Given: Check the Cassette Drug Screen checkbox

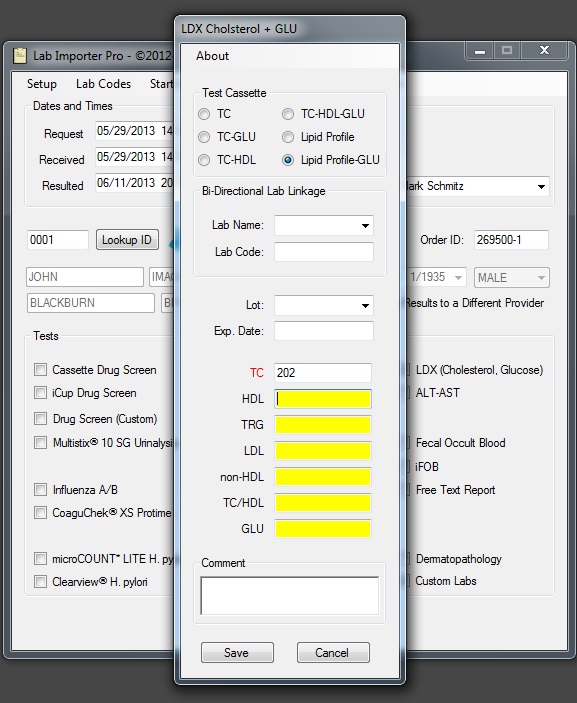Looking at the screenshot, I should point(40,370).
